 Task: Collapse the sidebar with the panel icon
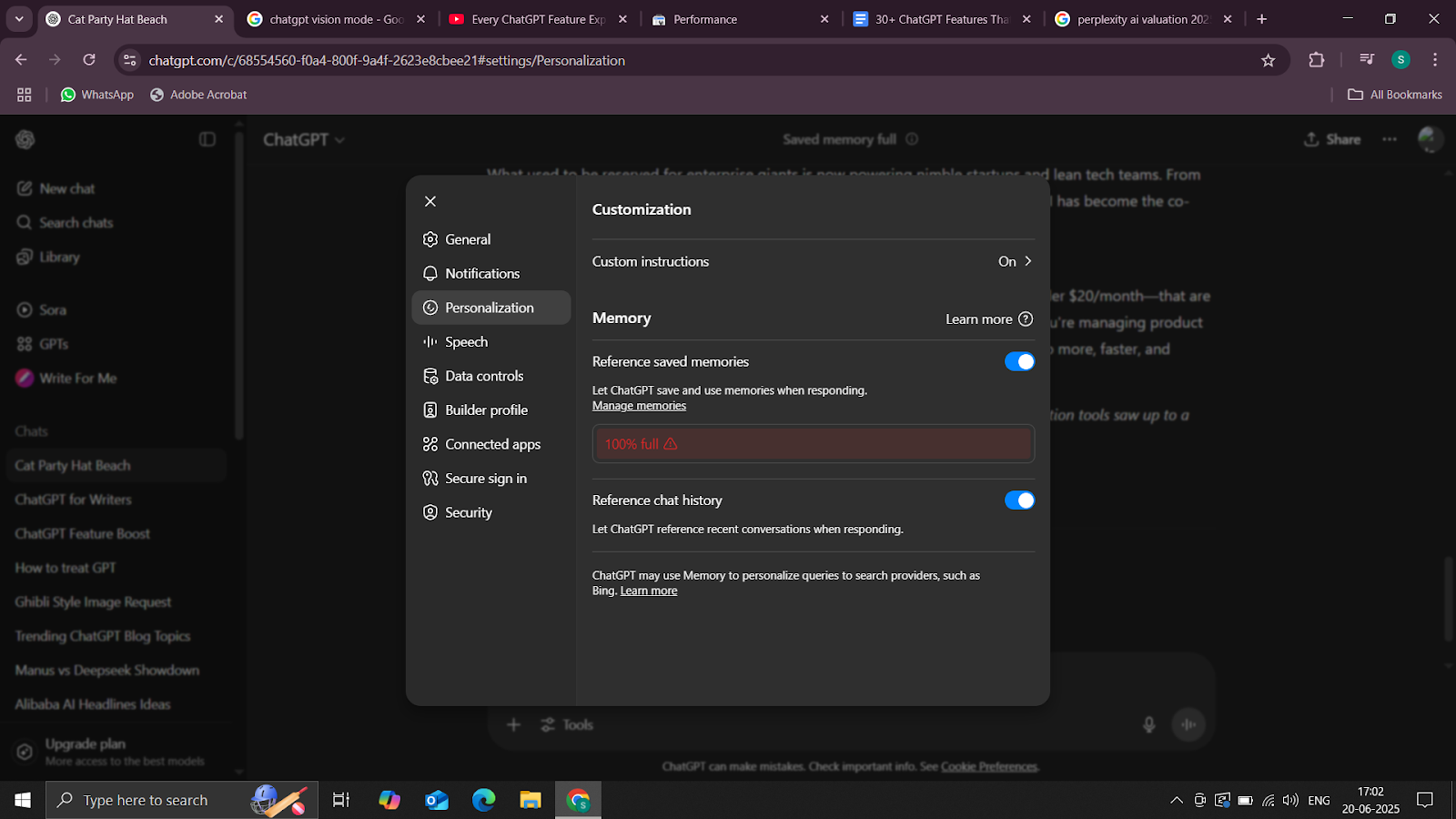[207, 139]
